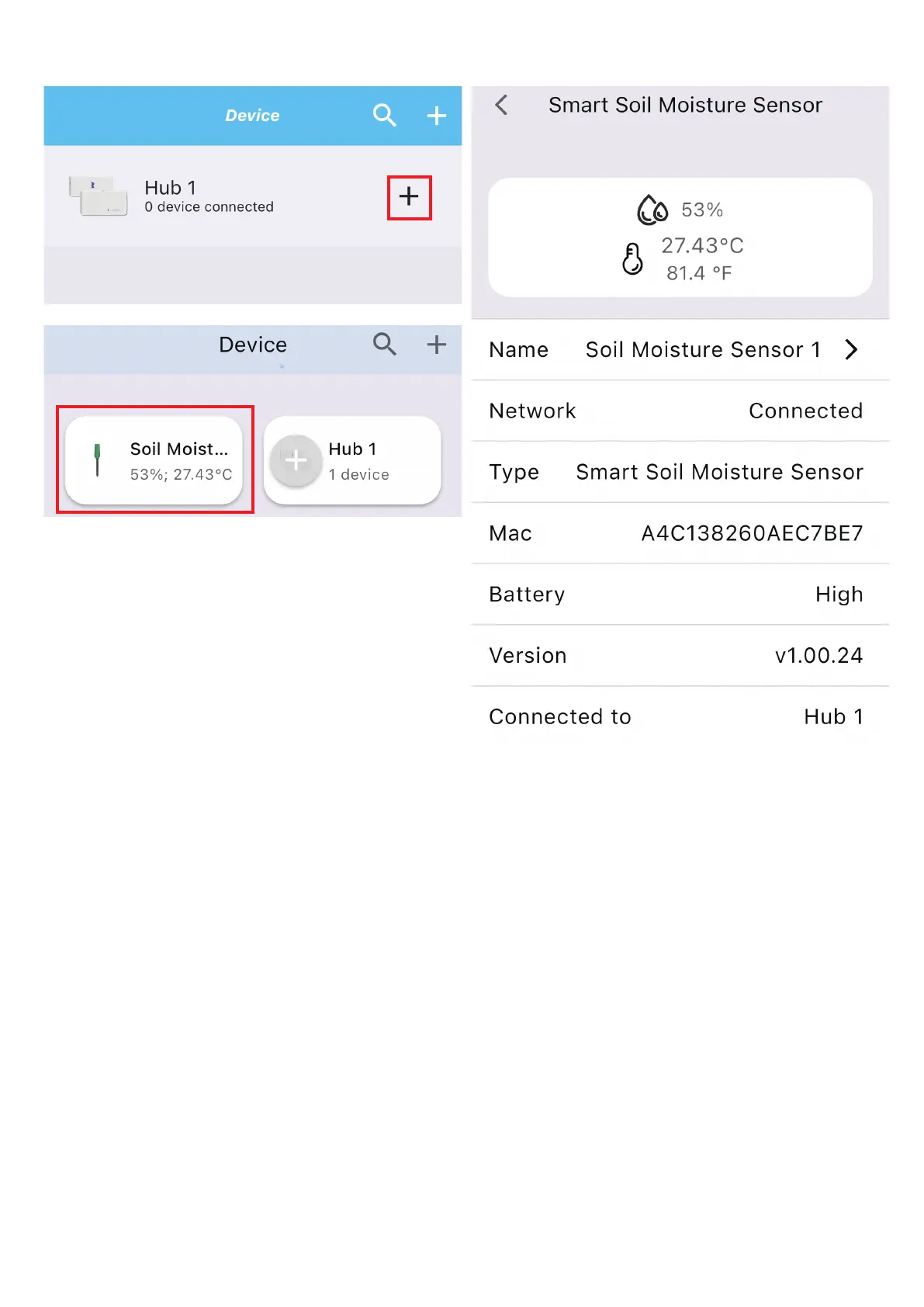Click the water droplet humidity icon

coord(652,210)
